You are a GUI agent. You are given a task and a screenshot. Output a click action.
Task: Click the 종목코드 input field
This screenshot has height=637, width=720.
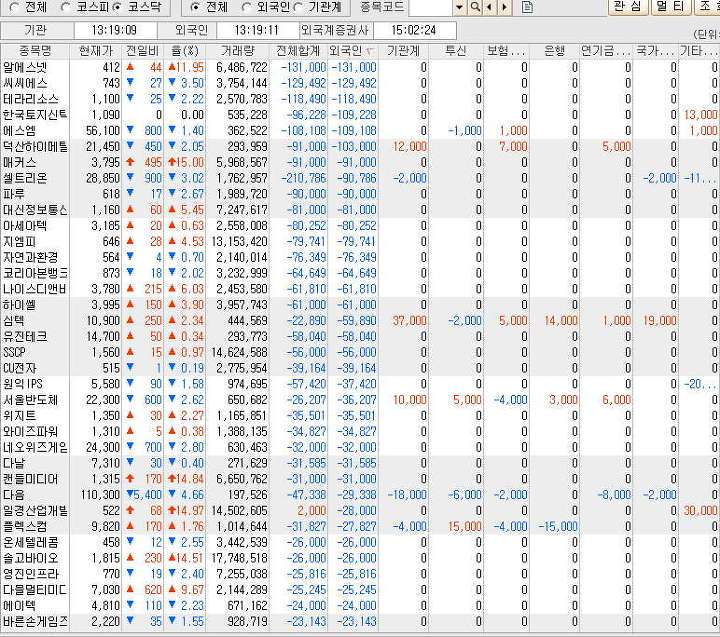(x=431, y=7)
